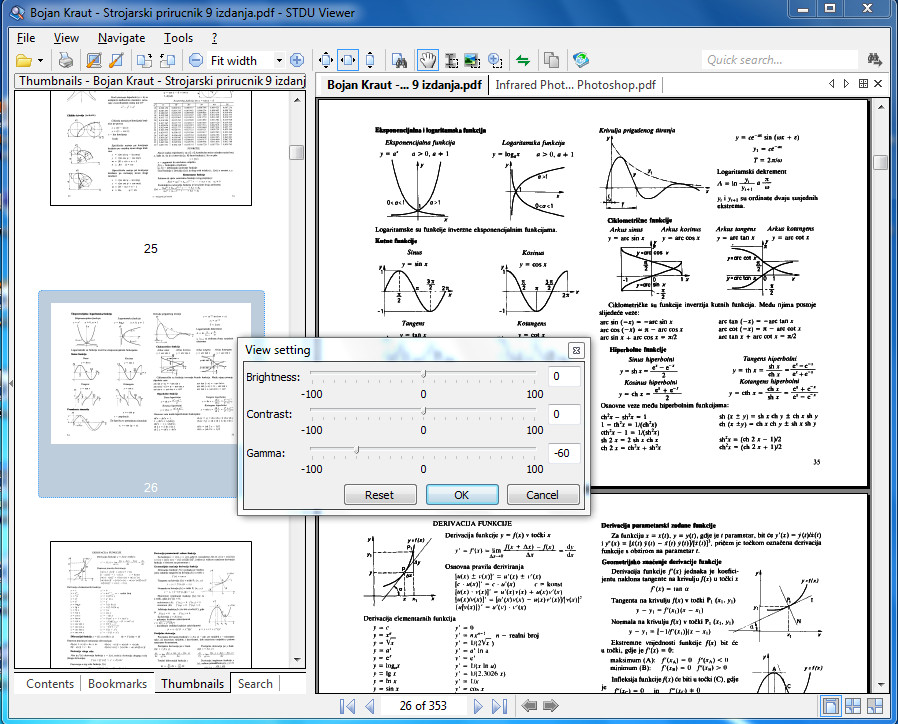The image size is (898, 724).
Task: Click the zoom out minus button
Action: pyautogui.click(x=196, y=60)
